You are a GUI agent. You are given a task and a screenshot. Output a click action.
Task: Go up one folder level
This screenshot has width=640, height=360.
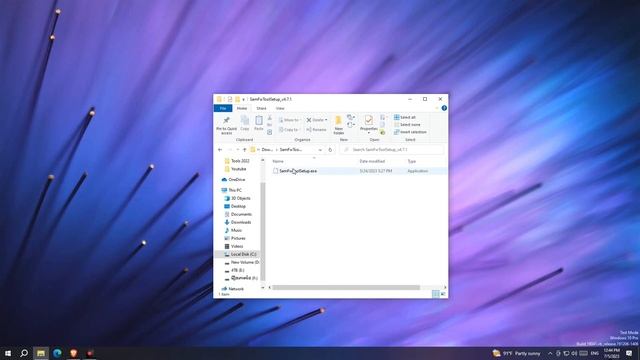(x=244, y=150)
